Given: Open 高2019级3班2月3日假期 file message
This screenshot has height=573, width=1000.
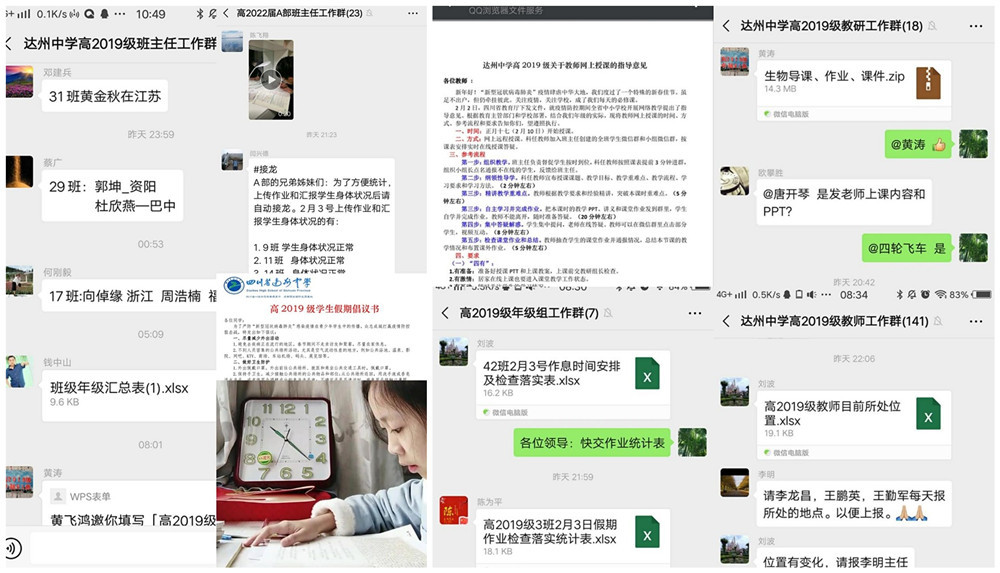Looking at the screenshot, I should click(x=573, y=537).
